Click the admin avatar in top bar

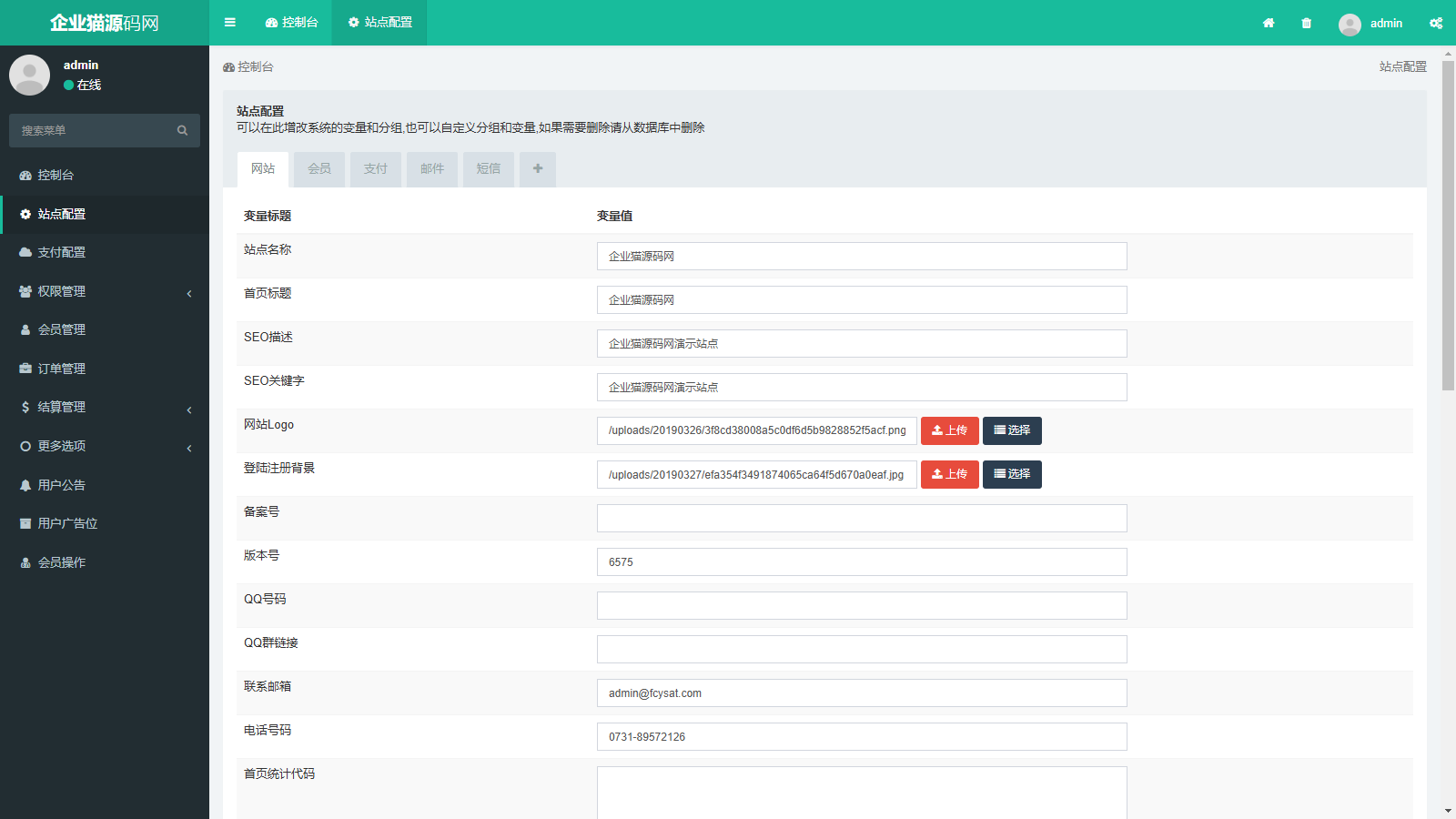pyautogui.click(x=1350, y=24)
